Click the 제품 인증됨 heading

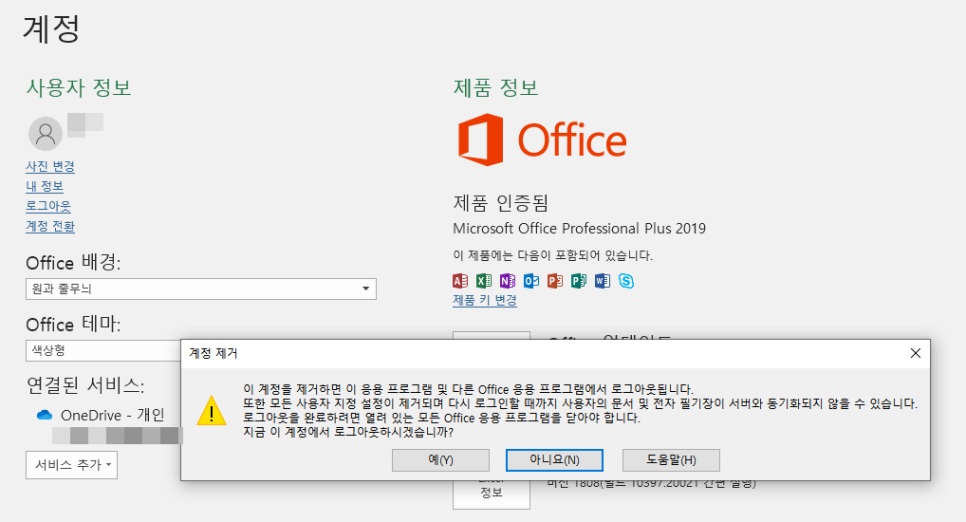(500, 202)
